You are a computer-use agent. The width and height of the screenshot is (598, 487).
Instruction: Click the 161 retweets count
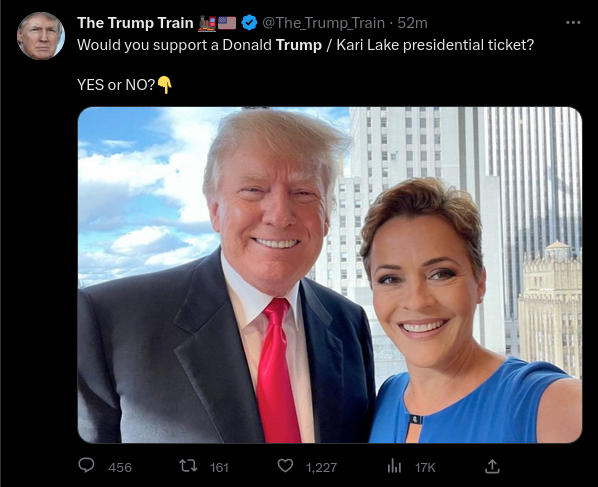click(x=219, y=468)
